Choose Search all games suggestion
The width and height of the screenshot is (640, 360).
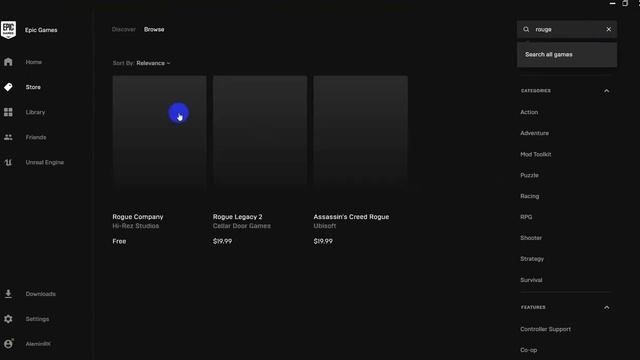click(x=567, y=55)
